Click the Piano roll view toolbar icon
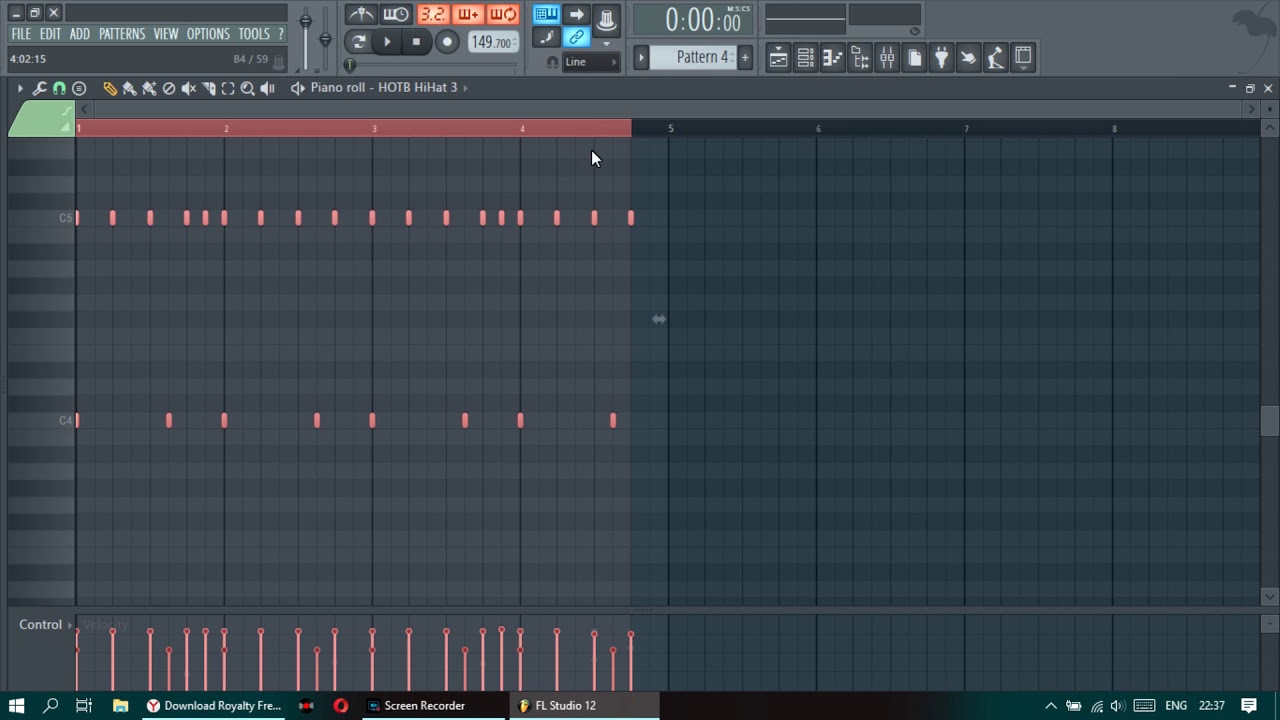 click(832, 57)
